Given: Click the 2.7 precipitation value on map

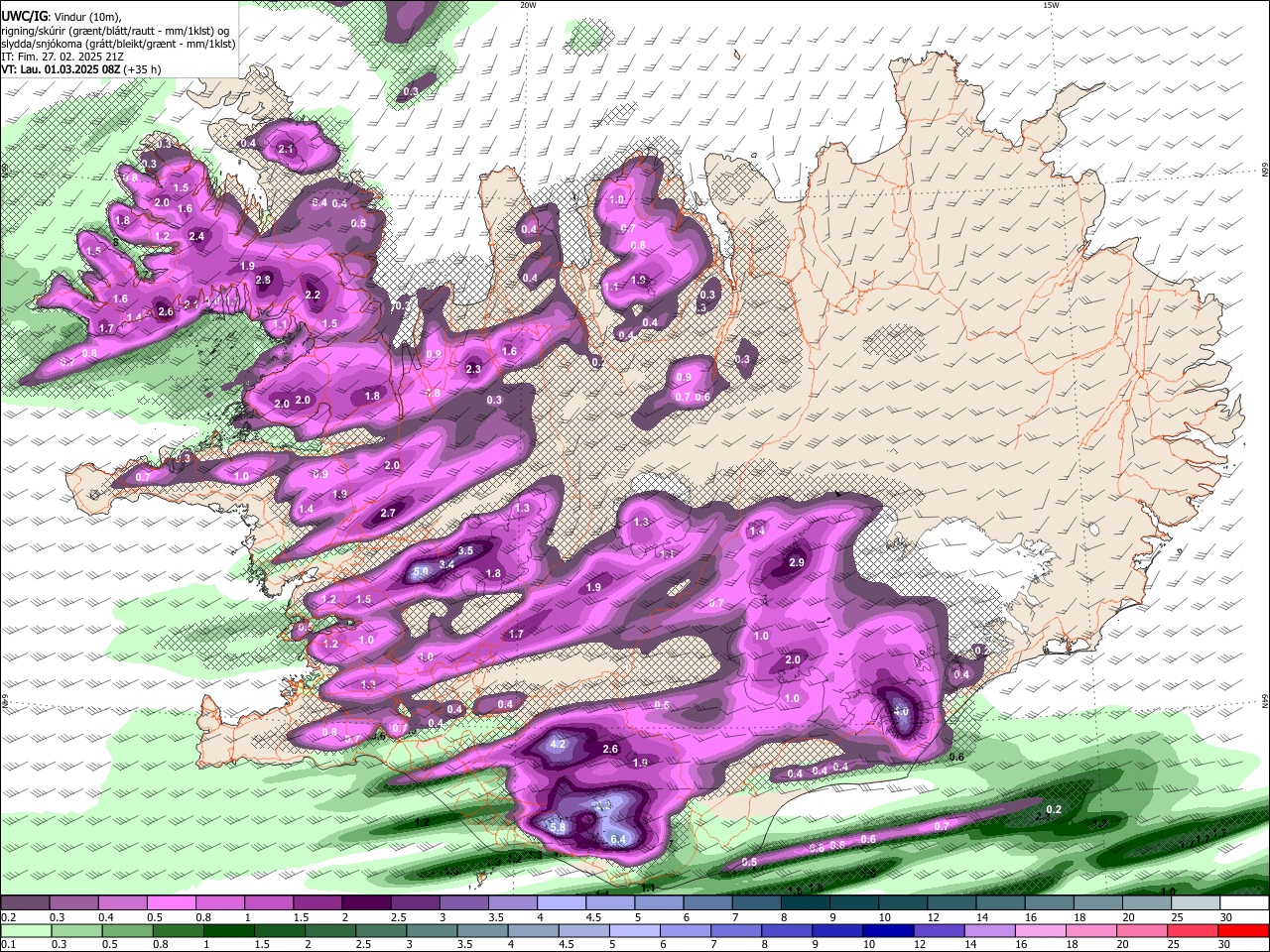Looking at the screenshot, I should 388,513.
